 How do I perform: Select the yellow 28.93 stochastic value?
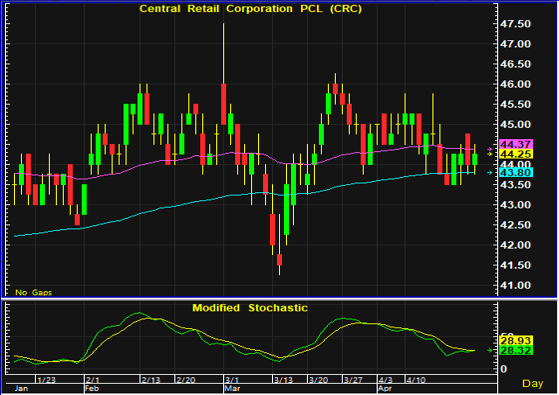pos(516,340)
